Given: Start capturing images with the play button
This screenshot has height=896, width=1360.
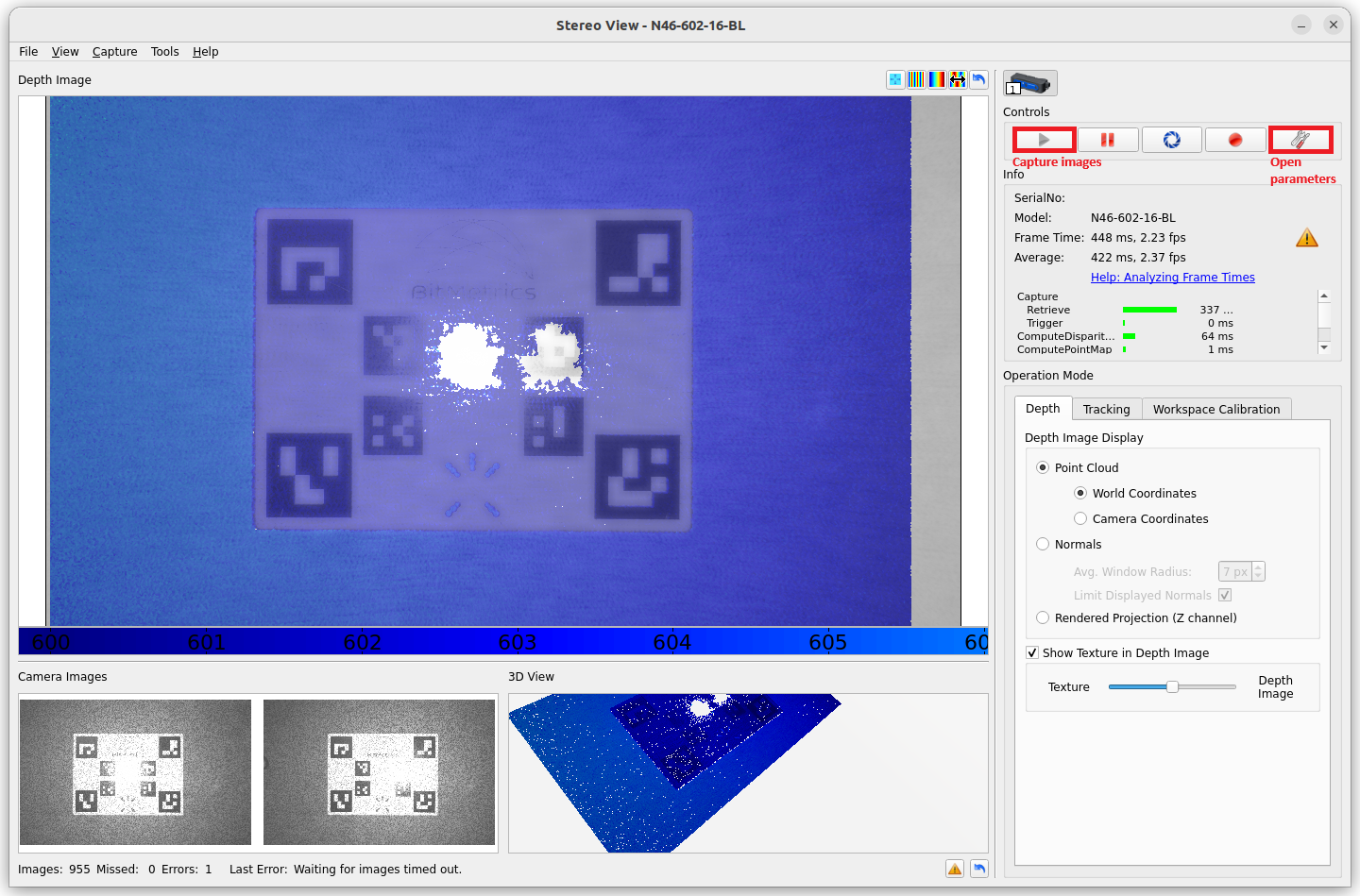Looking at the screenshot, I should 1044,140.
